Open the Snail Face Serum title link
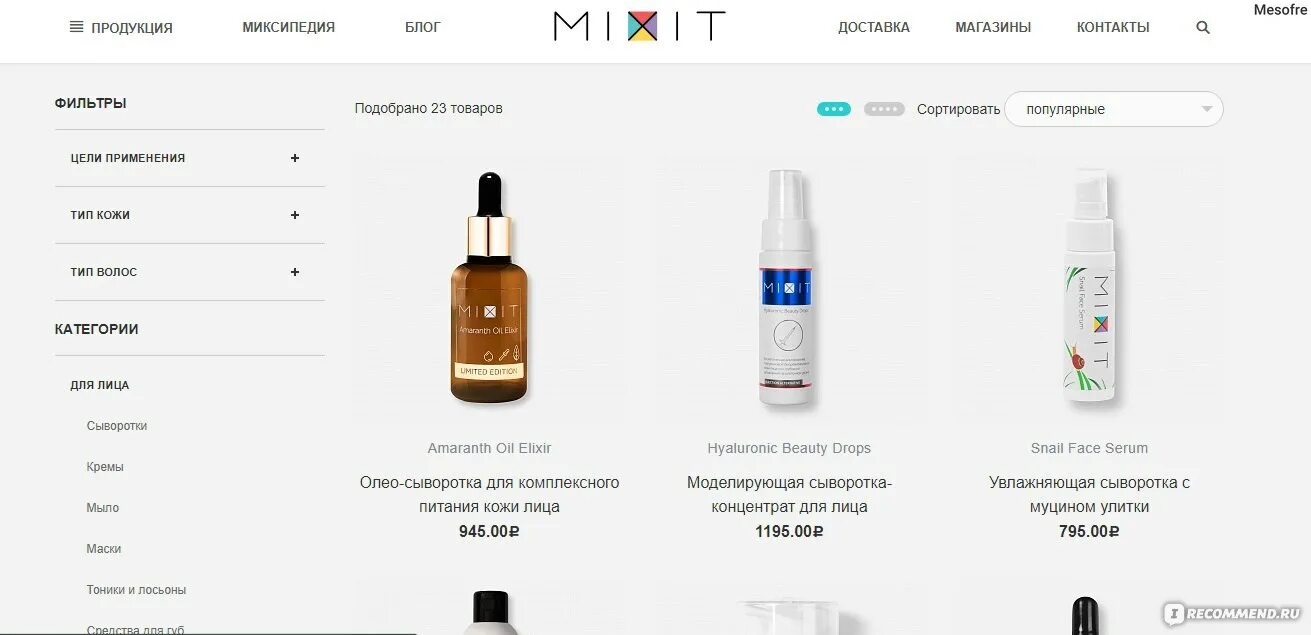 1089,448
